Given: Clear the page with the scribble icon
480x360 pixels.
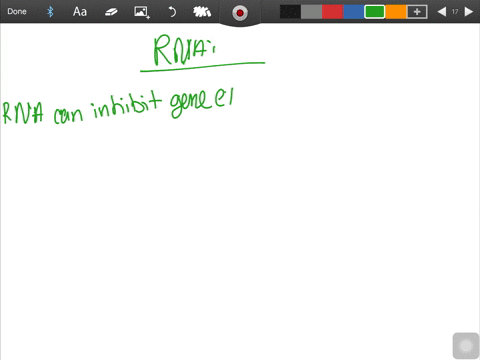Looking at the screenshot, I should pyautogui.click(x=202, y=12).
